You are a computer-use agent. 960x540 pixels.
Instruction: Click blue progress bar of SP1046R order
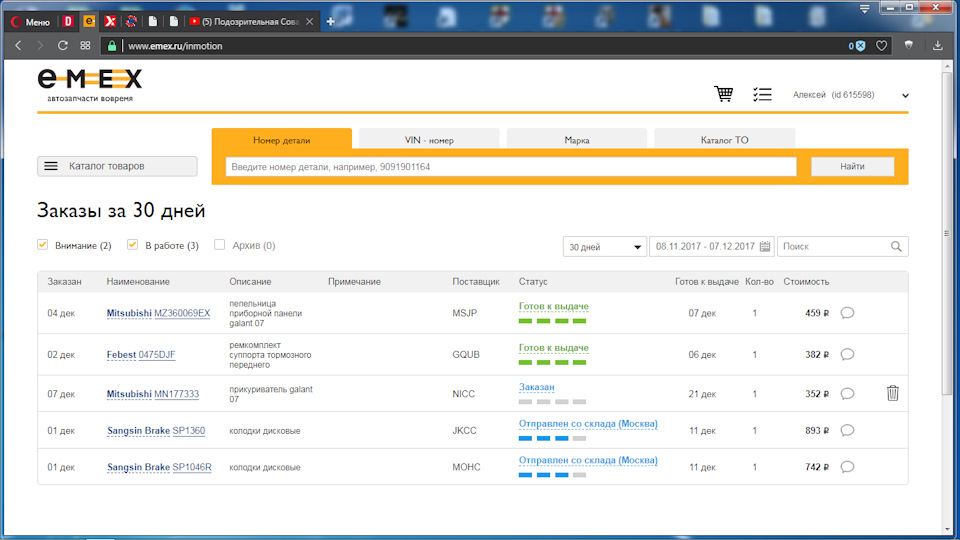552,475
